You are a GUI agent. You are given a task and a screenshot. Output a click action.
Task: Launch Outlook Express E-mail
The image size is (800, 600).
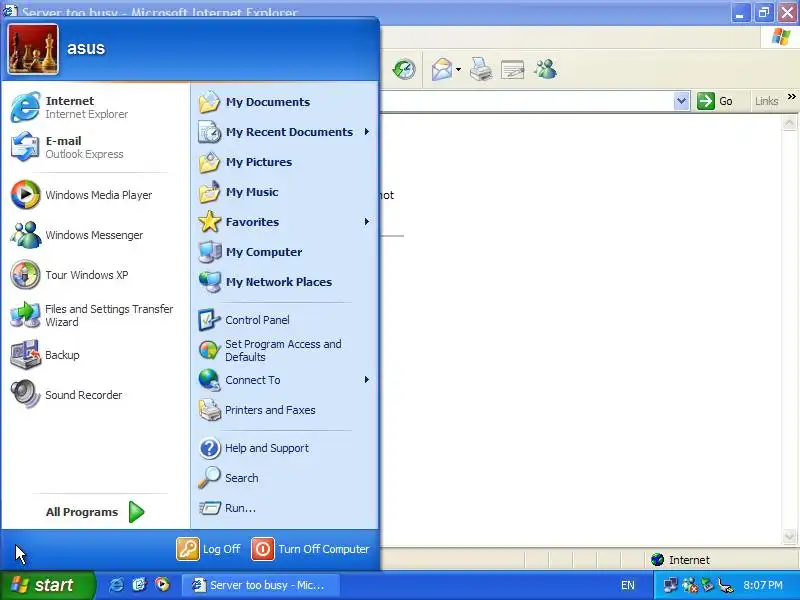coord(94,147)
